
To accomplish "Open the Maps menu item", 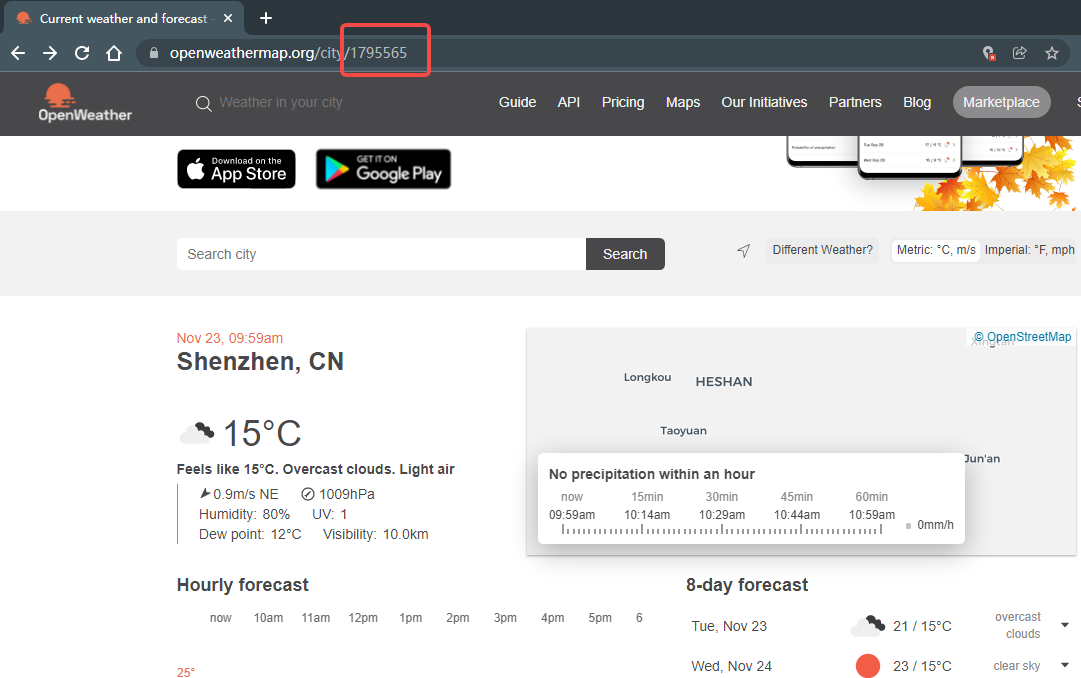I will tap(683, 102).
